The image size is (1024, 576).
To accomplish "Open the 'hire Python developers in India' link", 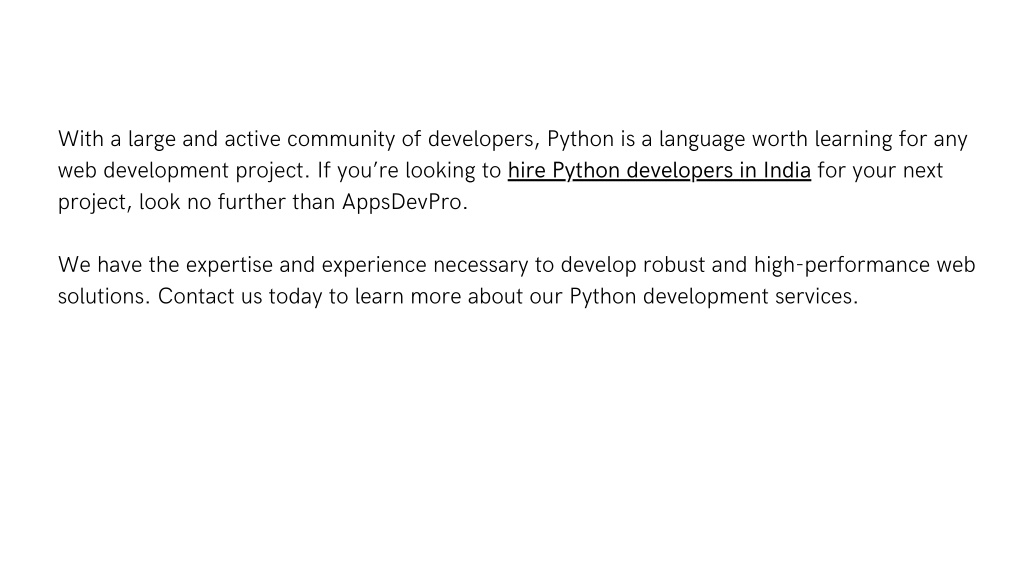I will tap(659, 170).
